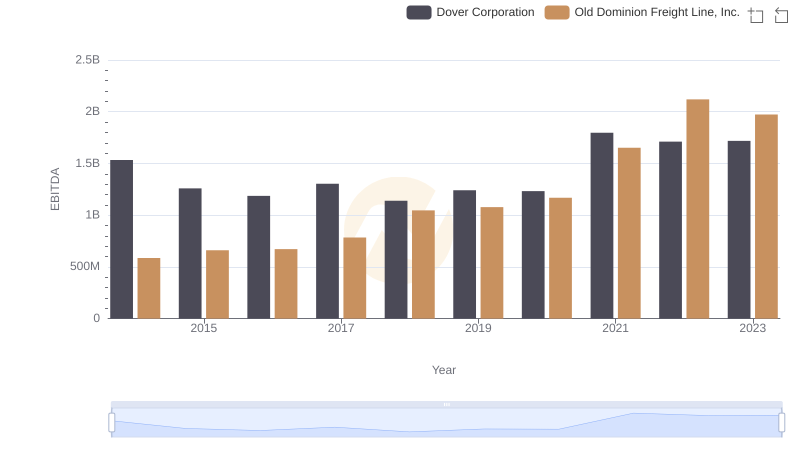Click the Old Dominion 2015 bar

tap(217, 285)
